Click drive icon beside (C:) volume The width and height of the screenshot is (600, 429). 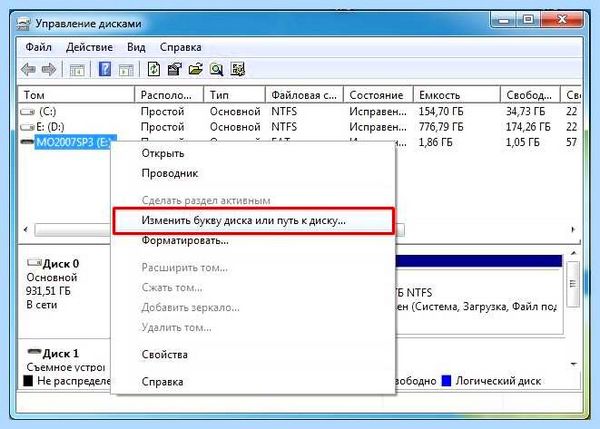[x=28, y=112]
